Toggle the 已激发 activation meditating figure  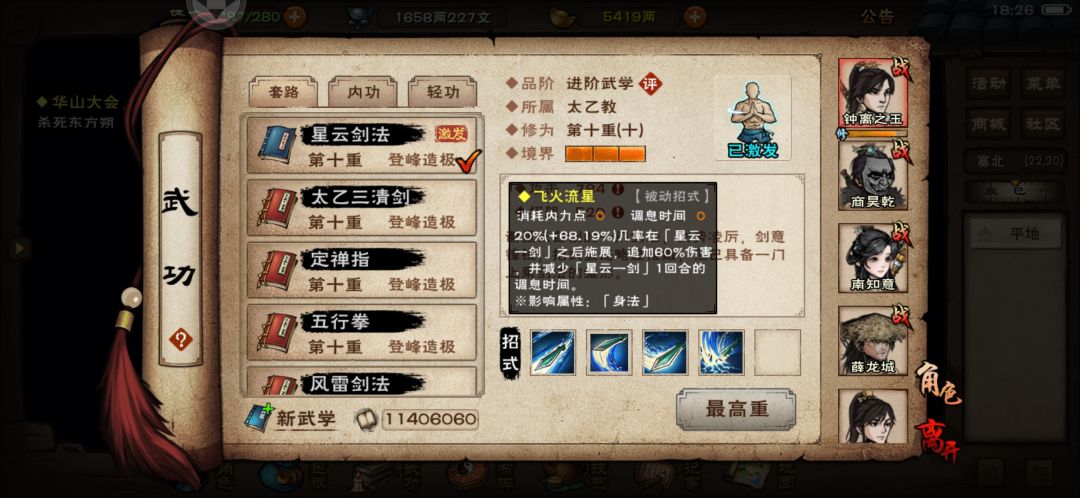752,118
